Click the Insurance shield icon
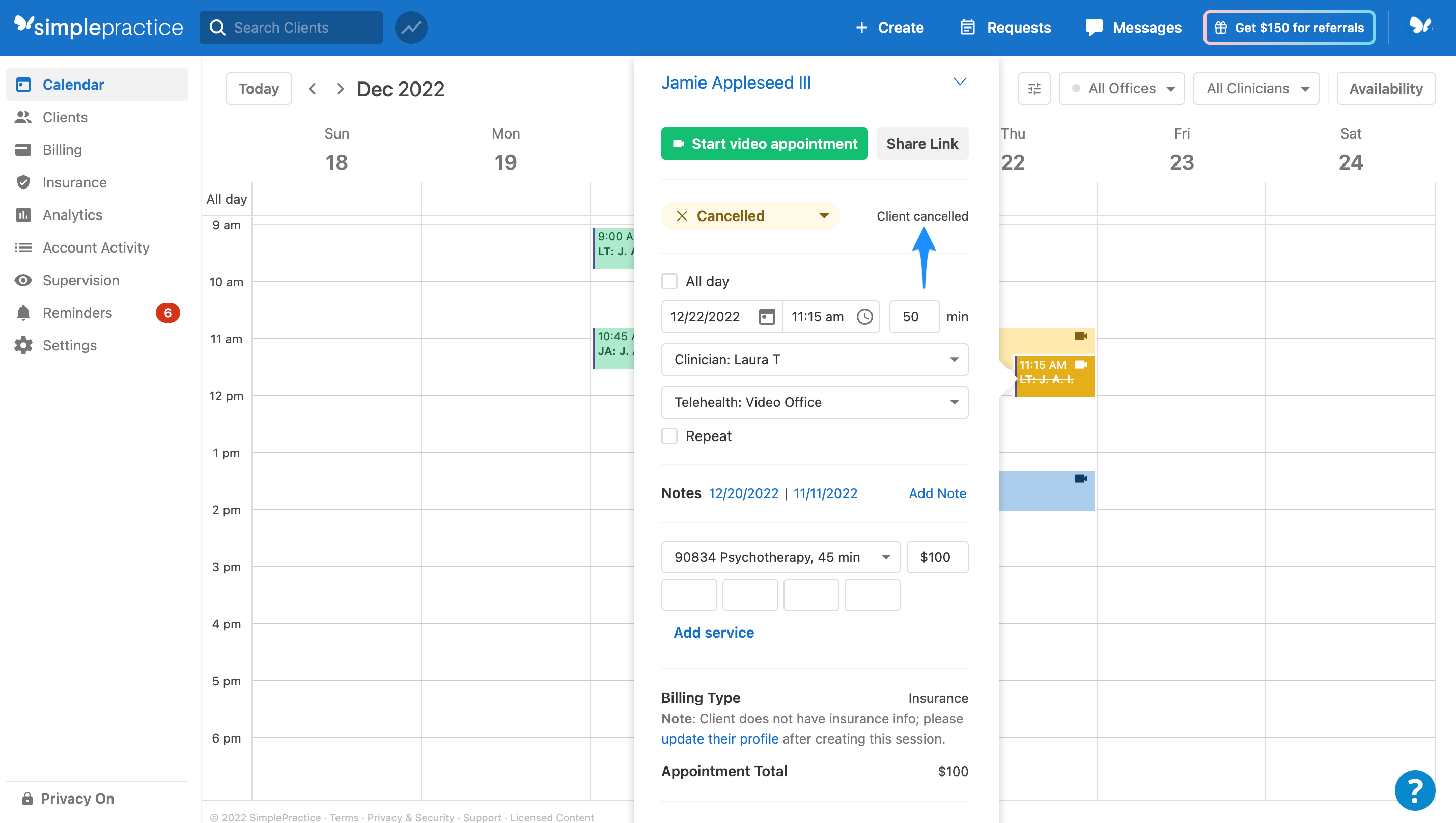 [x=23, y=182]
